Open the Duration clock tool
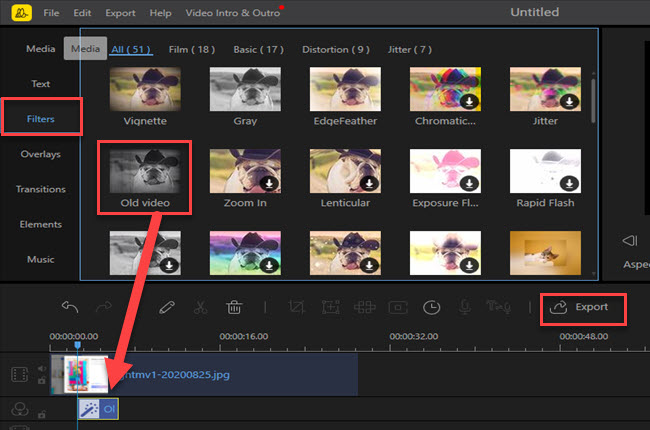650x430 pixels. (431, 308)
